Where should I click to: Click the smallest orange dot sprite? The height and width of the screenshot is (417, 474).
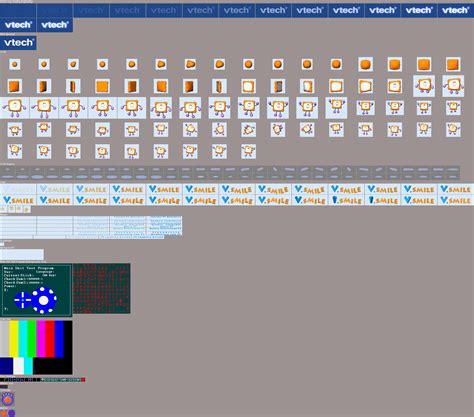[14, 64]
